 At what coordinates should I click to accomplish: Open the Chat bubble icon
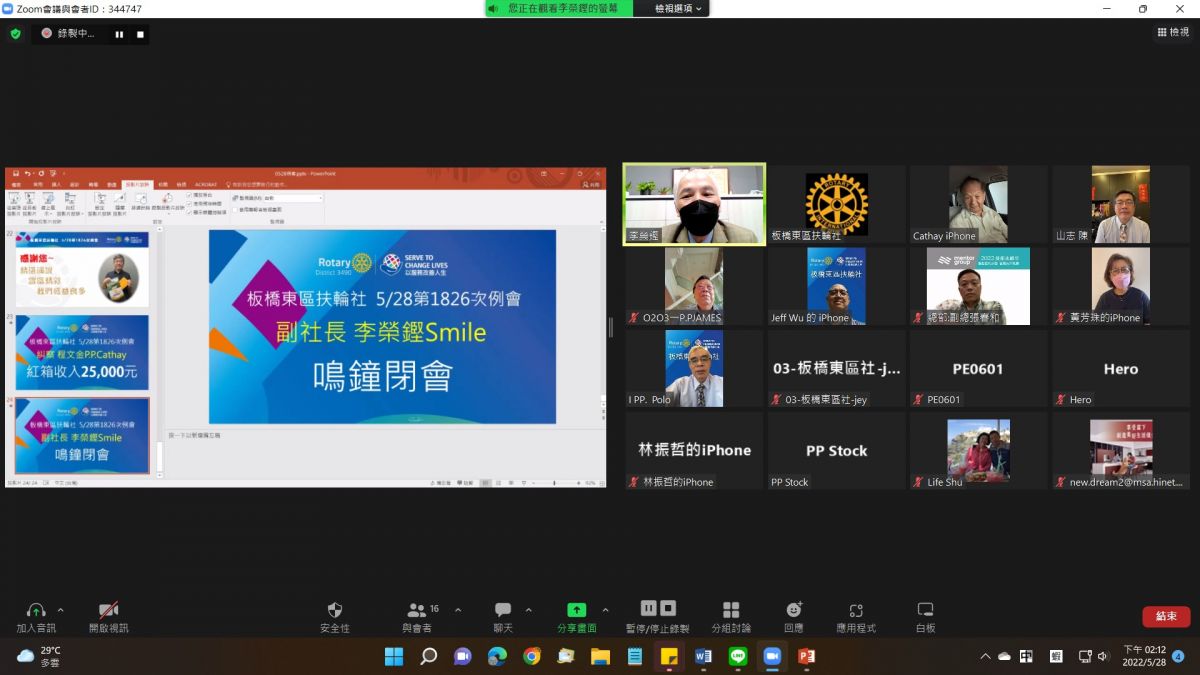pyautogui.click(x=503, y=610)
